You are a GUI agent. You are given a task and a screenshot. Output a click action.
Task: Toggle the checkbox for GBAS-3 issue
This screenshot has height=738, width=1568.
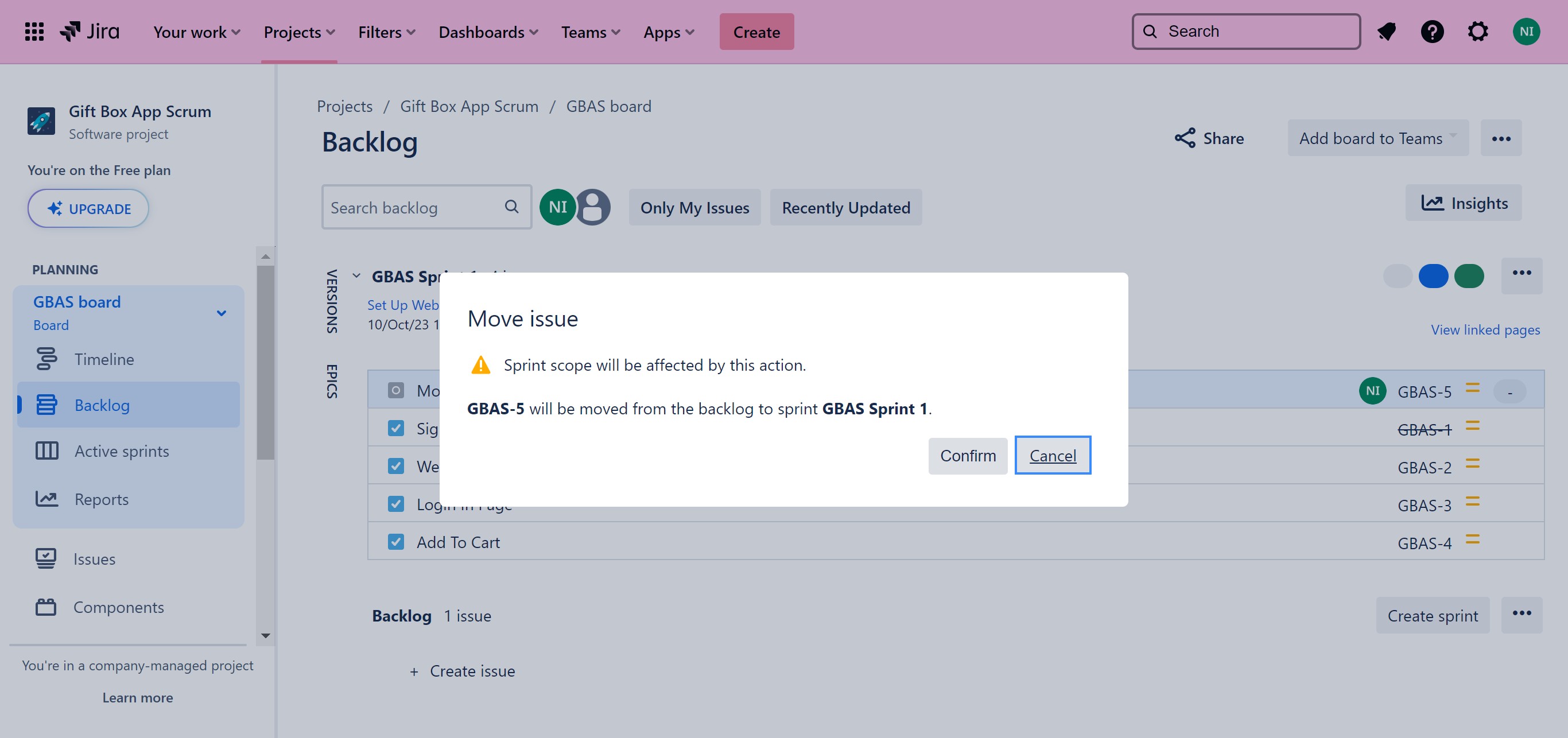[x=395, y=504]
